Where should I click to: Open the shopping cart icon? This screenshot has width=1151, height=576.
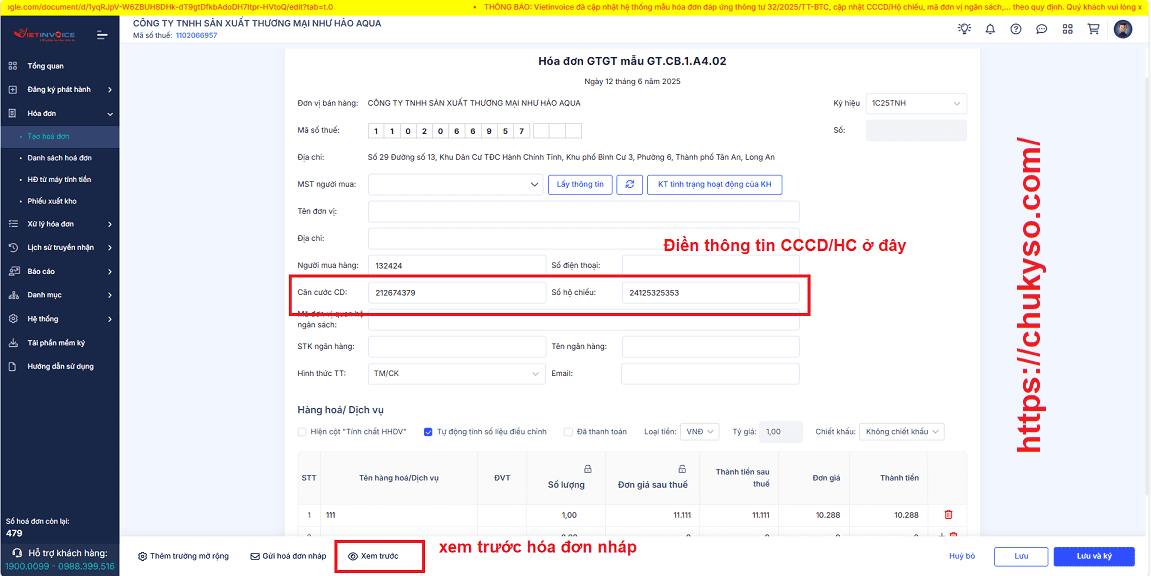[x=1093, y=29]
